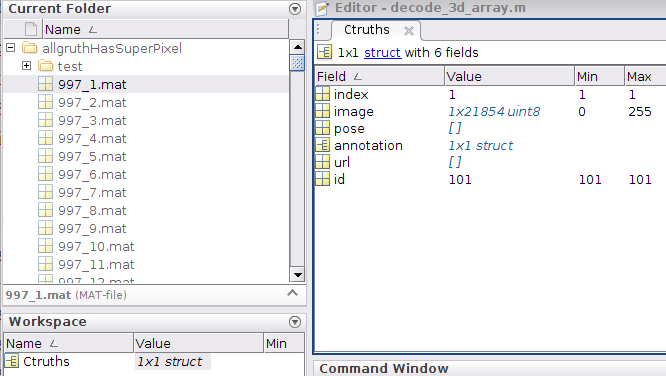666x376 pixels.
Task: Sort variable fields by Field column
Action: 379,76
